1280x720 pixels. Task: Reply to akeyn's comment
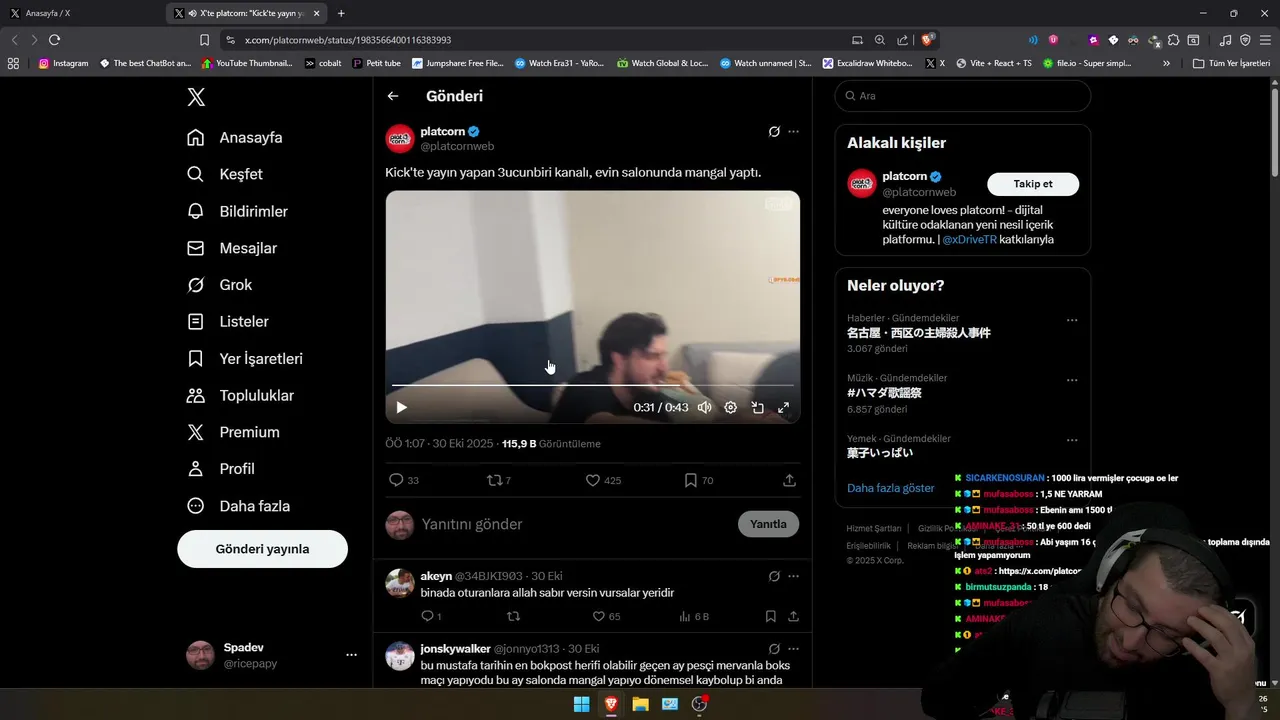point(427,617)
